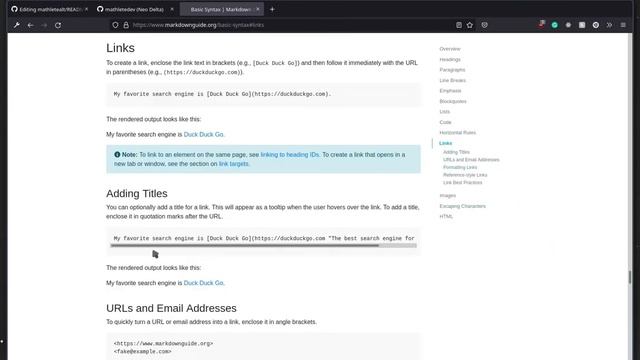The width and height of the screenshot is (640, 360).
Task: Go to Formatting Links sidebar sub-item
Action: click(460, 167)
